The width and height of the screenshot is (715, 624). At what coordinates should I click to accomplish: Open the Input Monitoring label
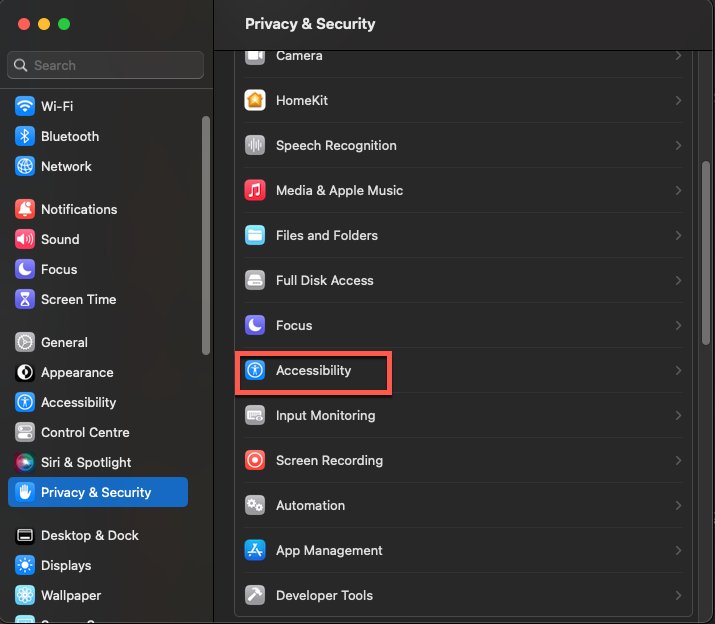coord(326,416)
